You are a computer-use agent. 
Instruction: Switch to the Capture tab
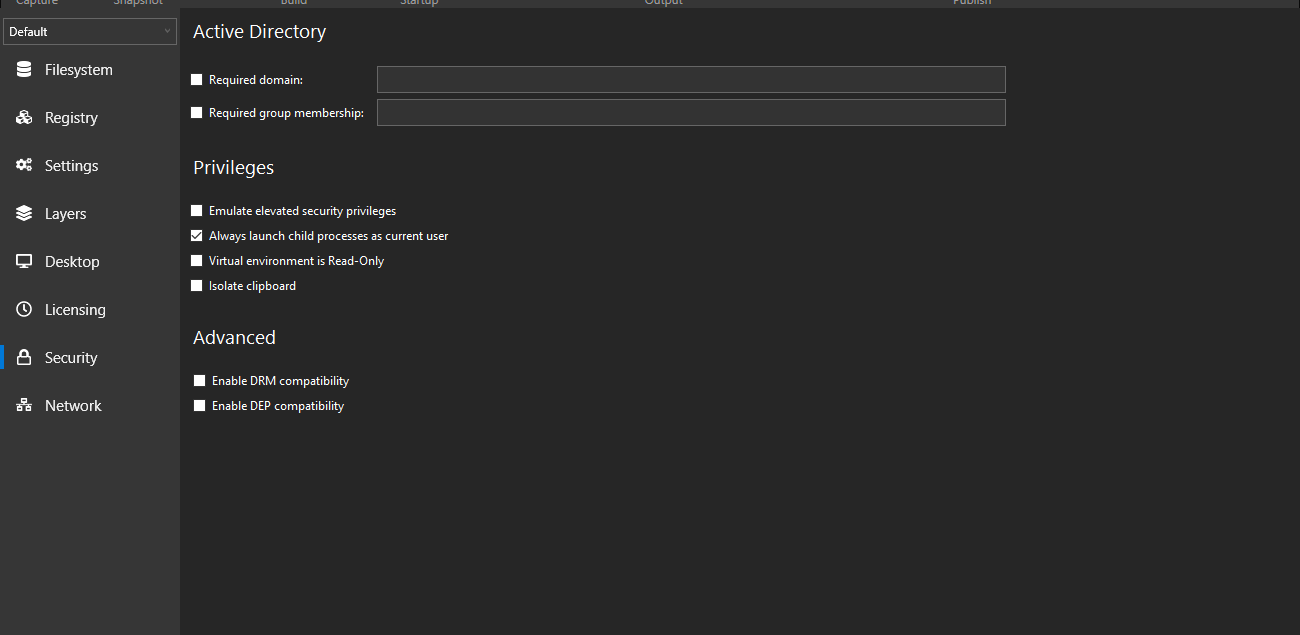click(x=37, y=3)
